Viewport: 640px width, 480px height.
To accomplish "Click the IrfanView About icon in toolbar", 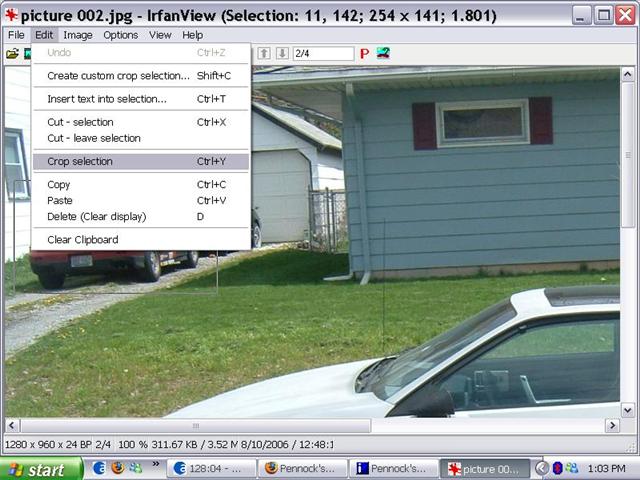I will point(383,53).
